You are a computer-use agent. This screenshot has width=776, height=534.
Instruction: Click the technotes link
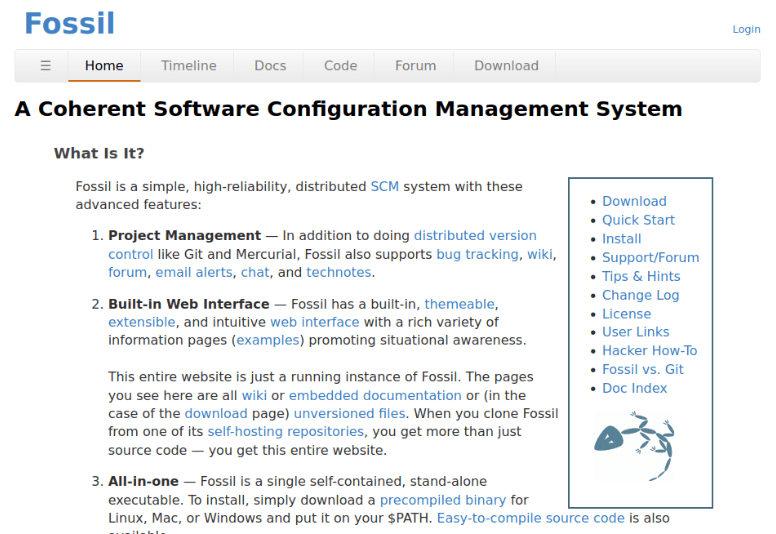[339, 273]
